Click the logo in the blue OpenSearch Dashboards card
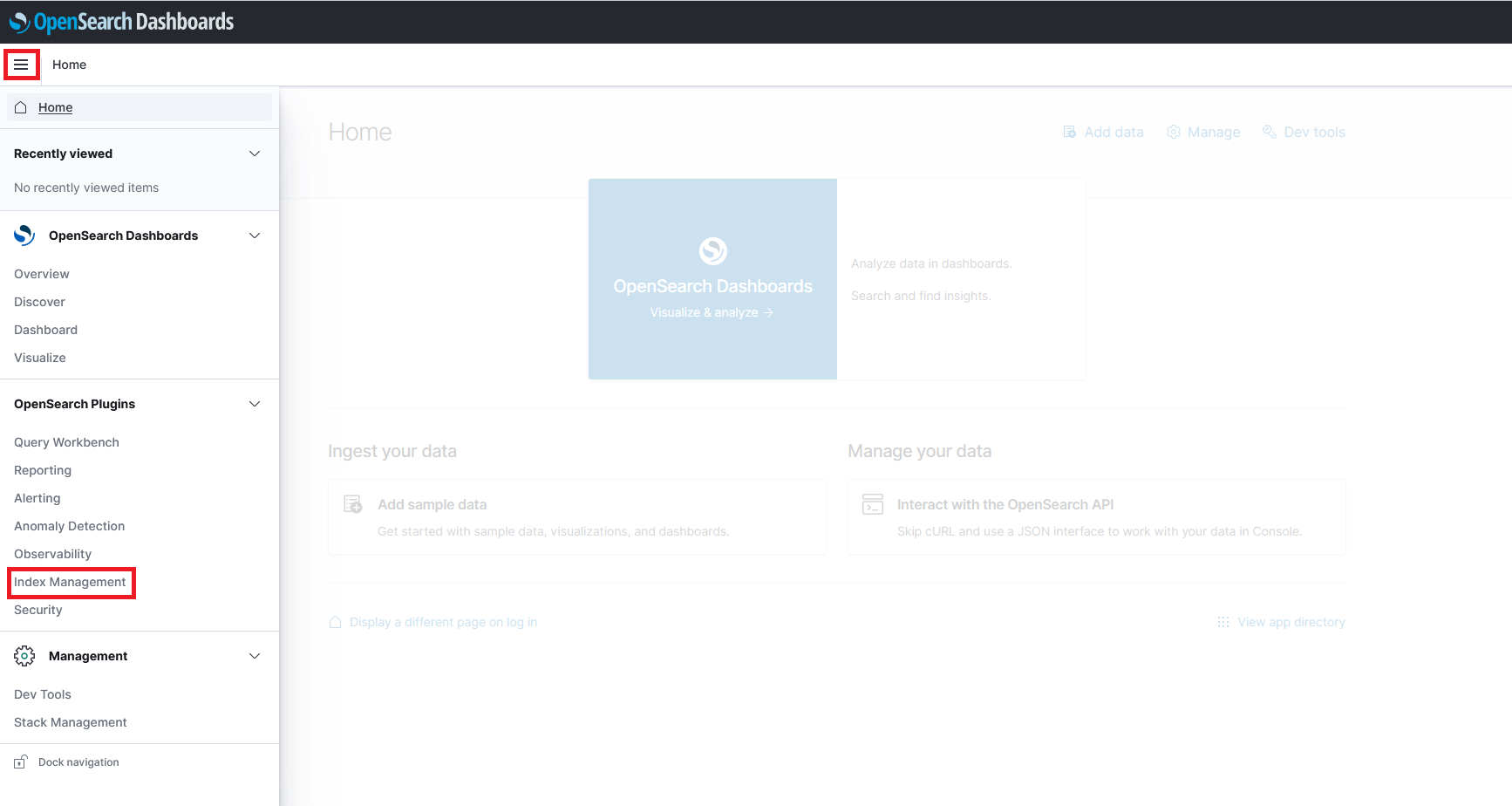The height and width of the screenshot is (806, 1512). pyautogui.click(x=713, y=251)
